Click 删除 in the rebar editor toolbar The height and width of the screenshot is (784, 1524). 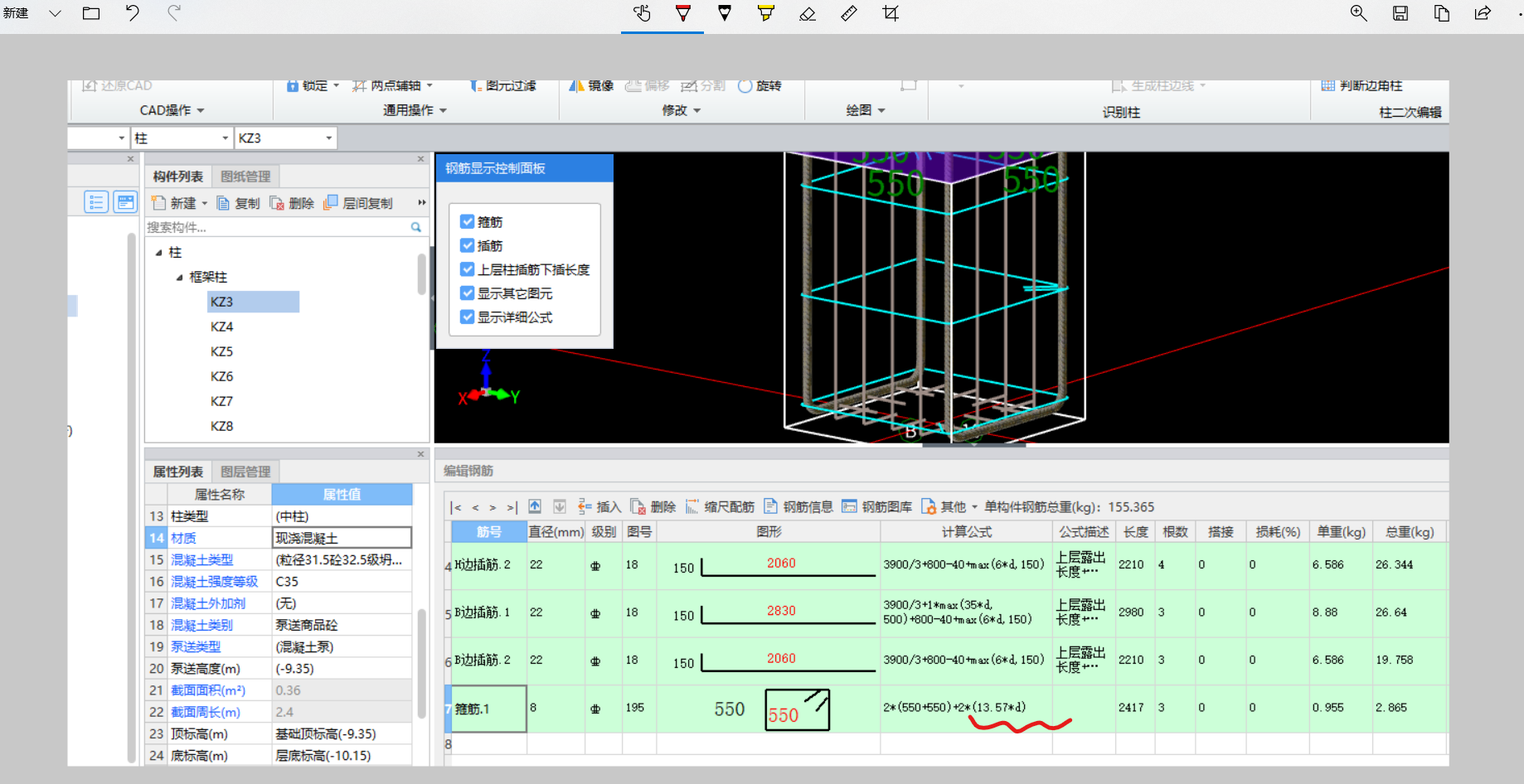653,506
